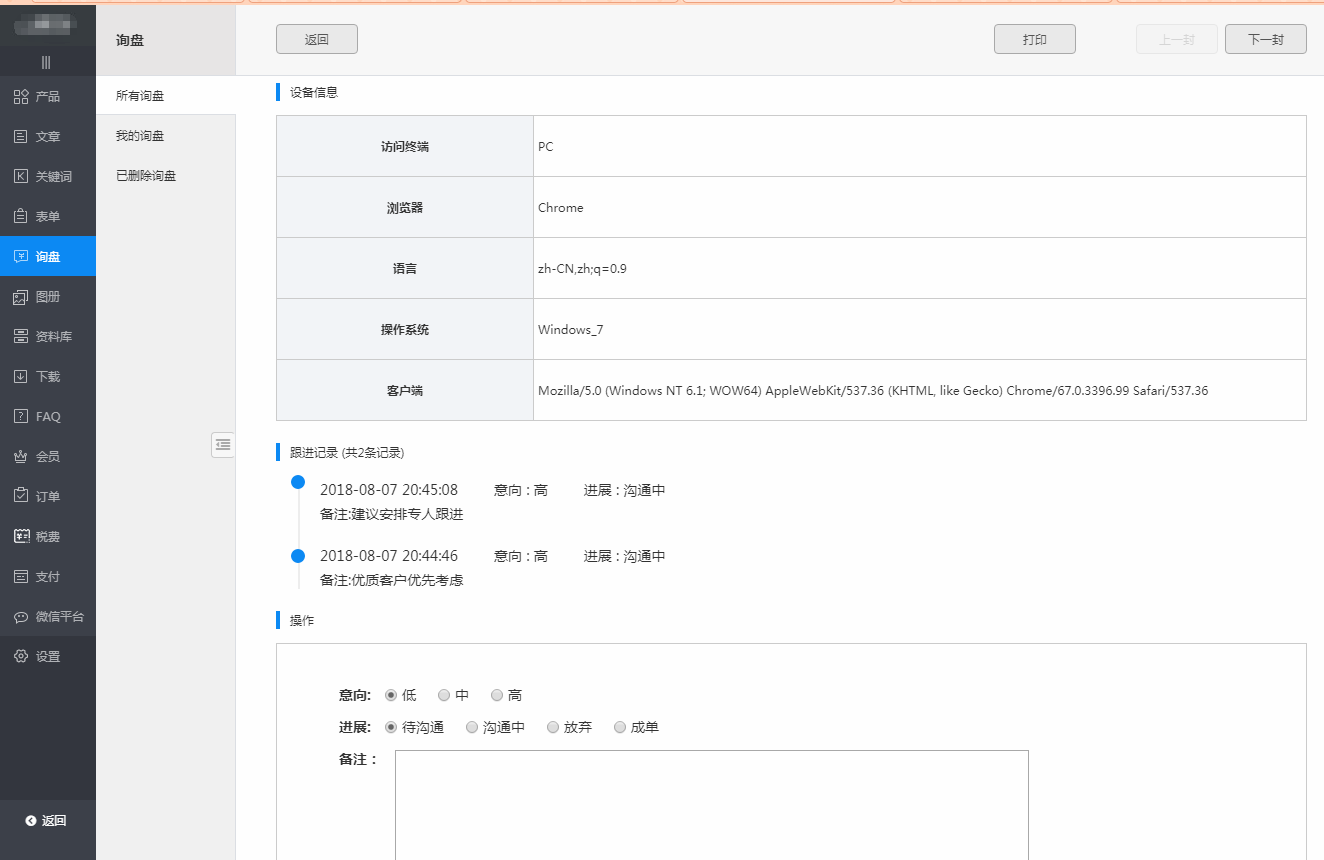1324x860 pixels.
Task: Print the inquiry using 打印 button
Action: point(1034,39)
